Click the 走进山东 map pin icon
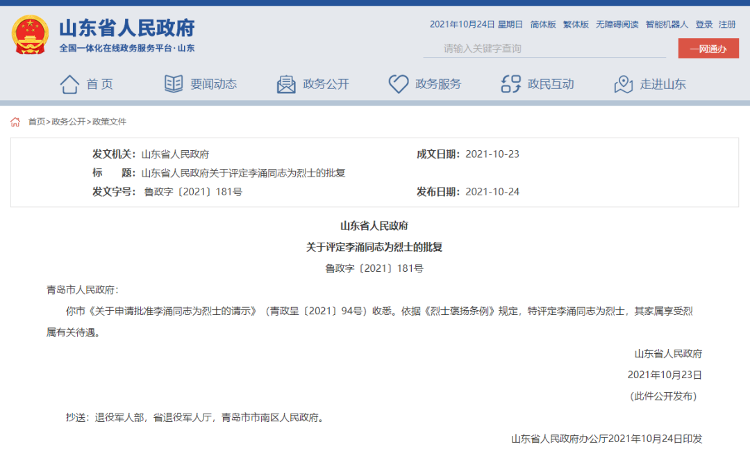The image size is (750, 456). pyautogui.click(x=623, y=84)
